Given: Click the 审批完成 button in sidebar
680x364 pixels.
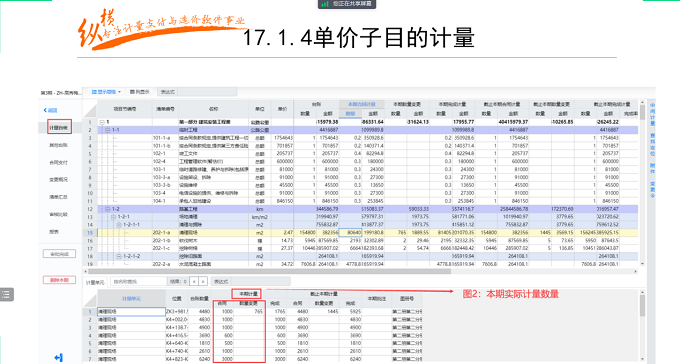Looking at the screenshot, I should click(59, 254).
